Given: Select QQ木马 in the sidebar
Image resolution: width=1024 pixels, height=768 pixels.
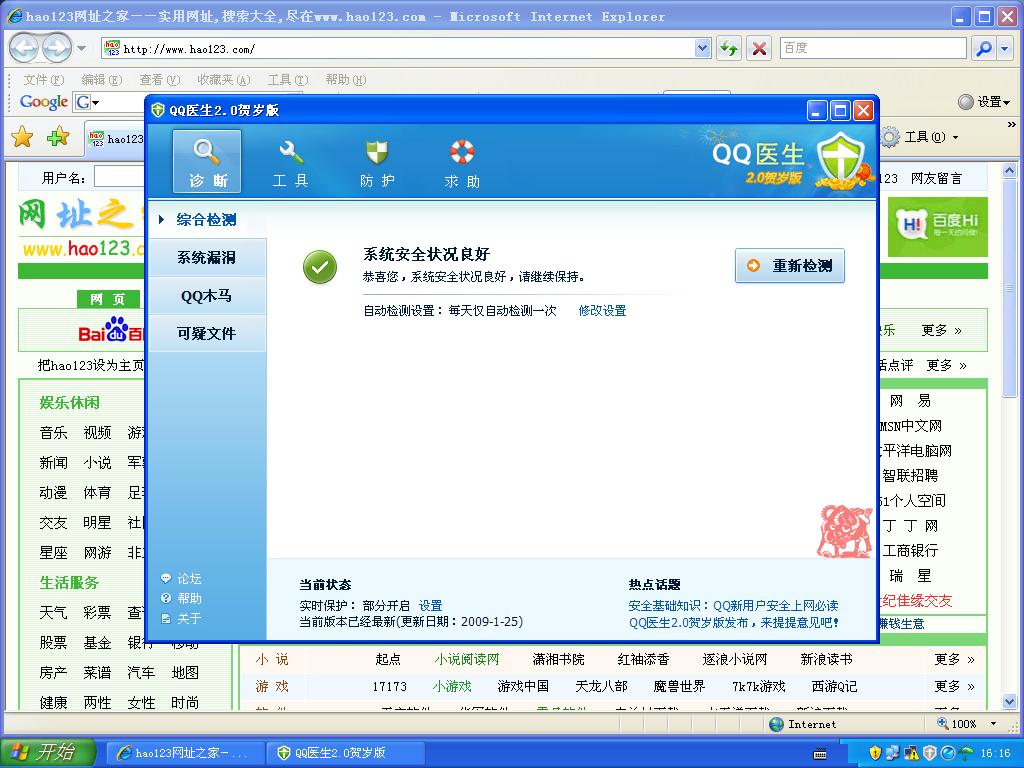Looking at the screenshot, I should point(206,296).
